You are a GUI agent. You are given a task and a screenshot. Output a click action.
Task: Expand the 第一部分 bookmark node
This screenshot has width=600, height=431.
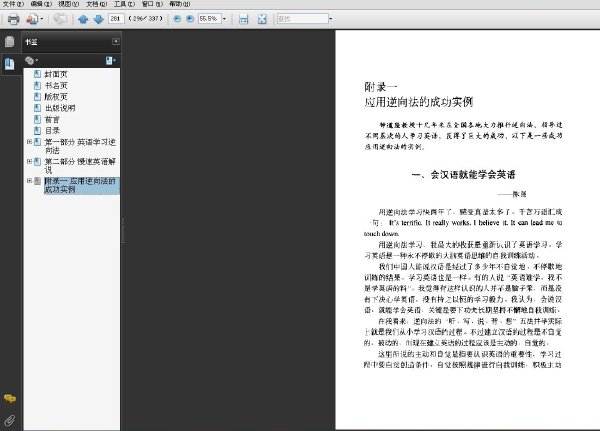(29, 142)
